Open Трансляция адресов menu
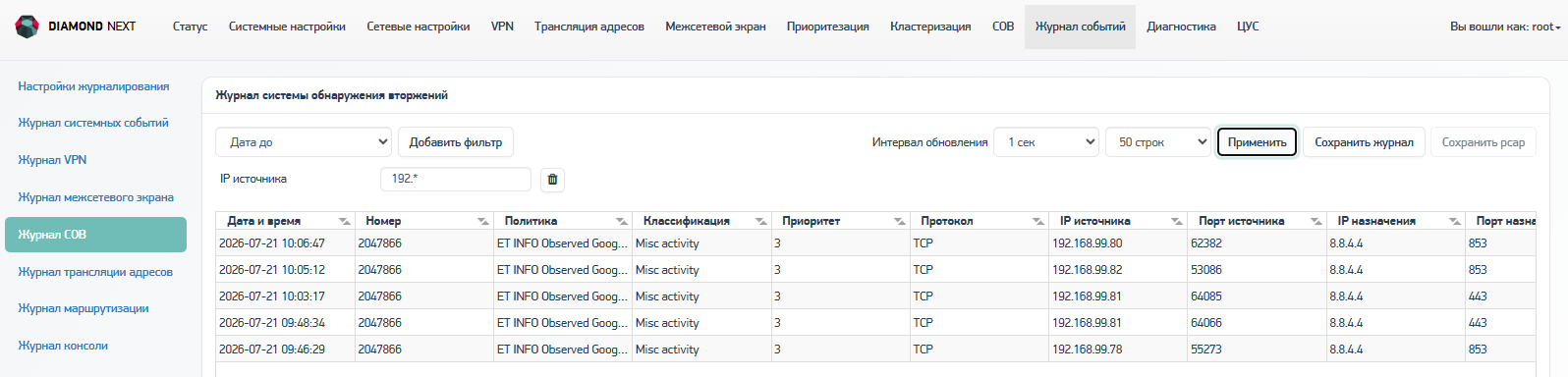The width and height of the screenshot is (1568, 377). click(x=588, y=27)
